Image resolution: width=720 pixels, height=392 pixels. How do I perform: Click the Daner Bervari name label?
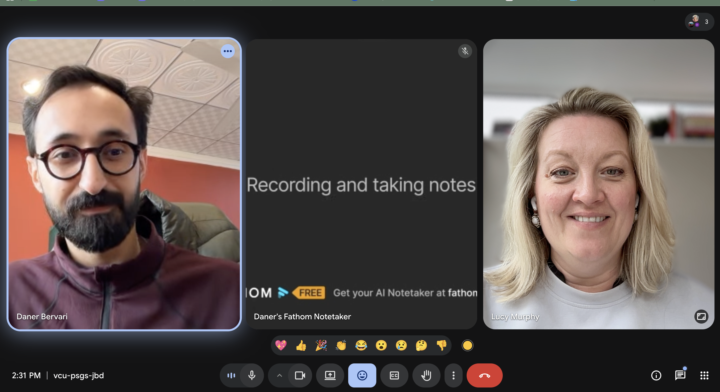coord(42,316)
